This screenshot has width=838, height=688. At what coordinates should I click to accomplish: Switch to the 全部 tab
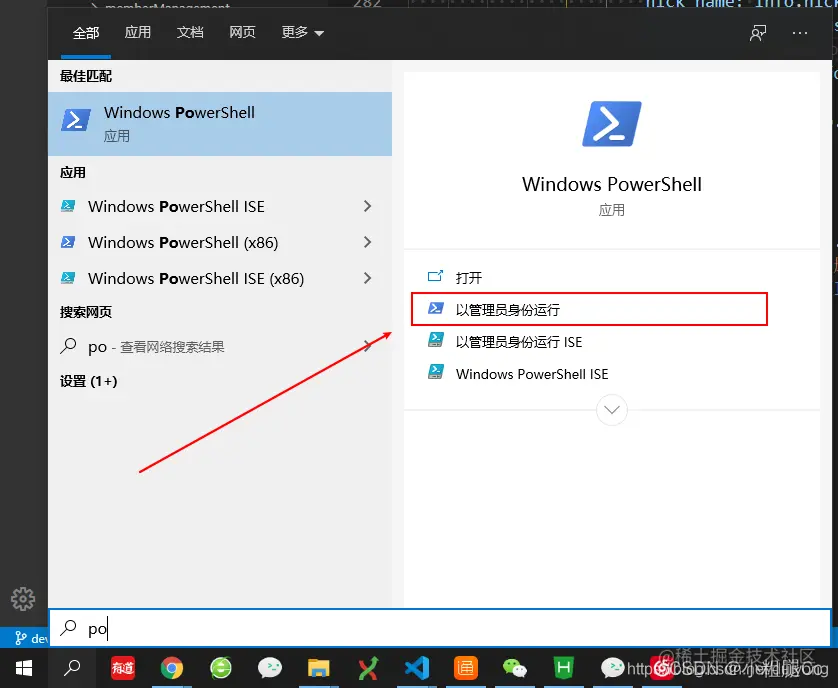tap(86, 33)
